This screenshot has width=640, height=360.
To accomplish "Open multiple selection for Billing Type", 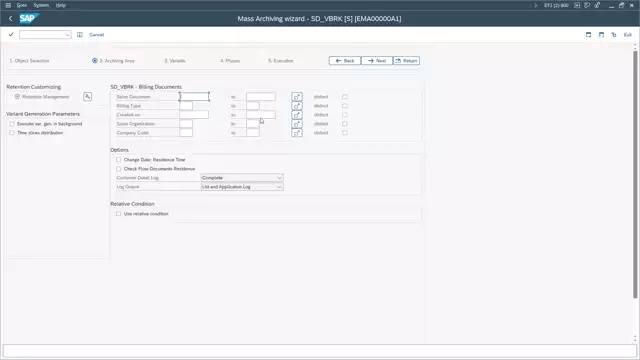I will pos(297,106).
